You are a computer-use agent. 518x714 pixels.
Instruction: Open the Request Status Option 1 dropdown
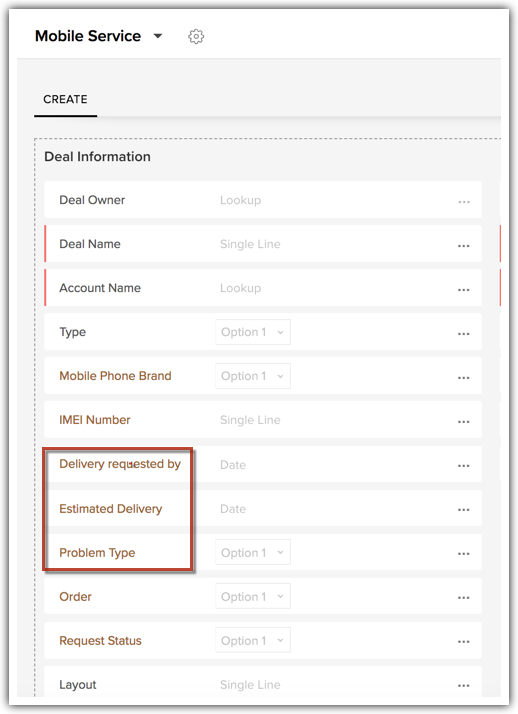click(253, 640)
